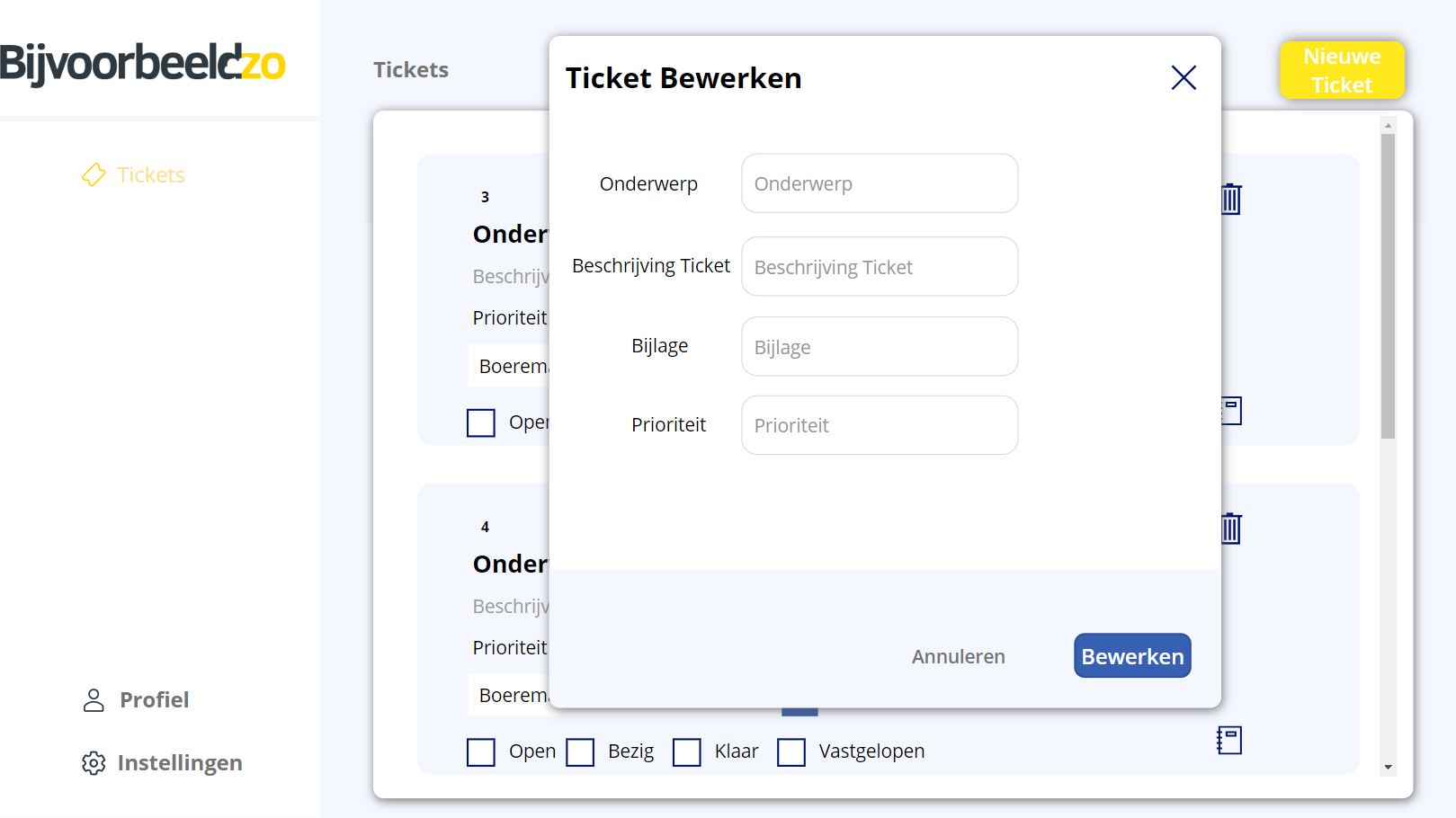
Task: Click the Tickets tag icon in sidebar
Action: click(x=94, y=174)
